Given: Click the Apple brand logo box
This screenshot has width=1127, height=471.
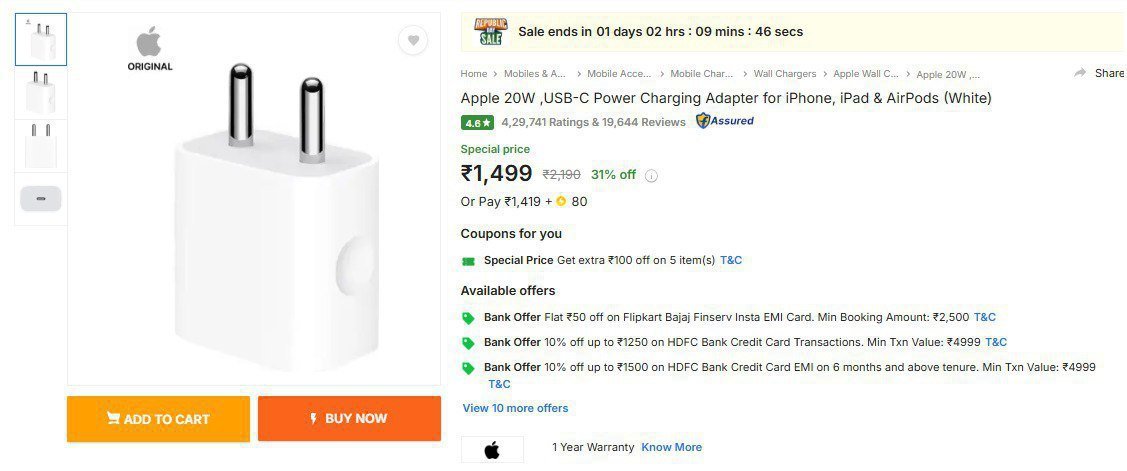Looking at the screenshot, I should (x=492, y=449).
